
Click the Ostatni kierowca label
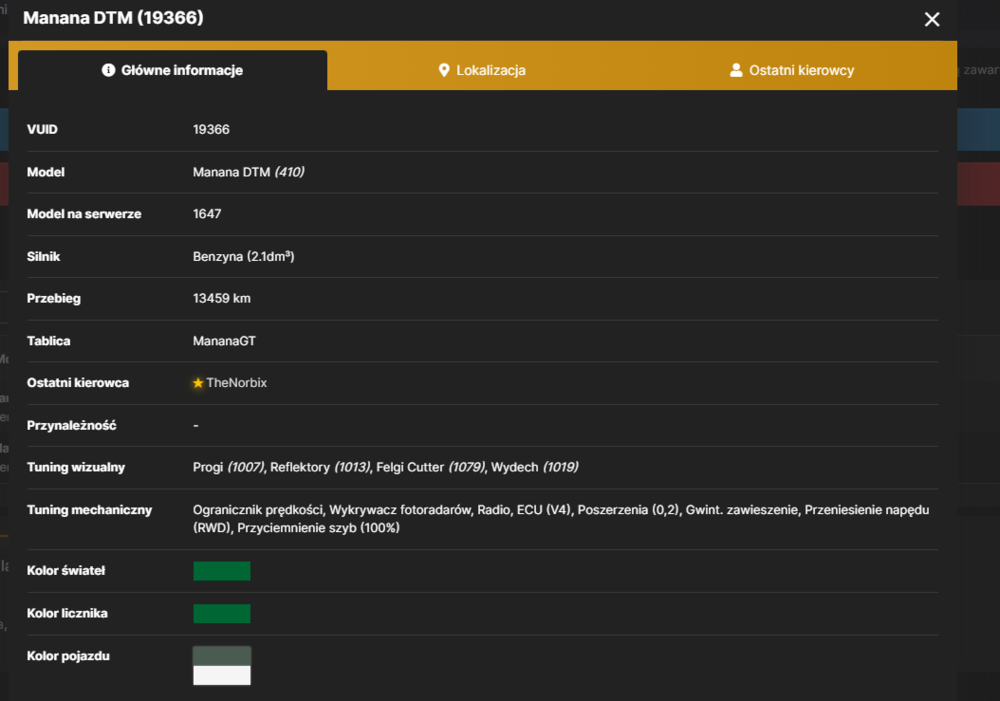78,383
